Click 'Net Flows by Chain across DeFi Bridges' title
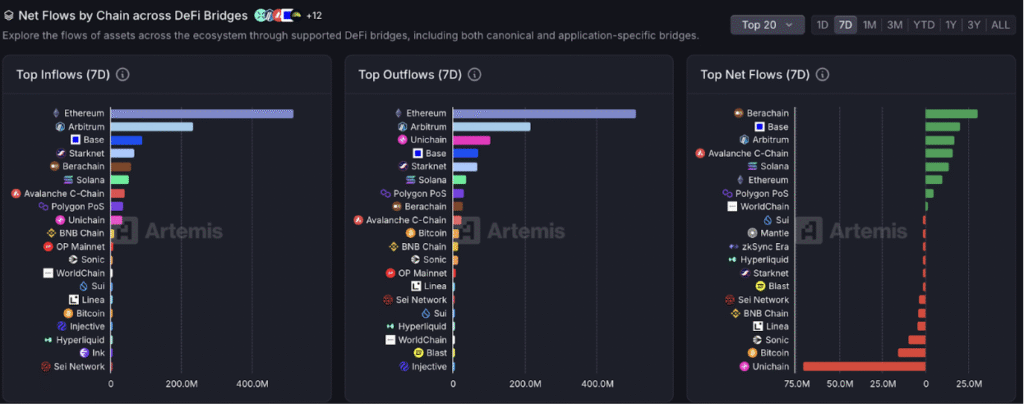 (x=133, y=15)
